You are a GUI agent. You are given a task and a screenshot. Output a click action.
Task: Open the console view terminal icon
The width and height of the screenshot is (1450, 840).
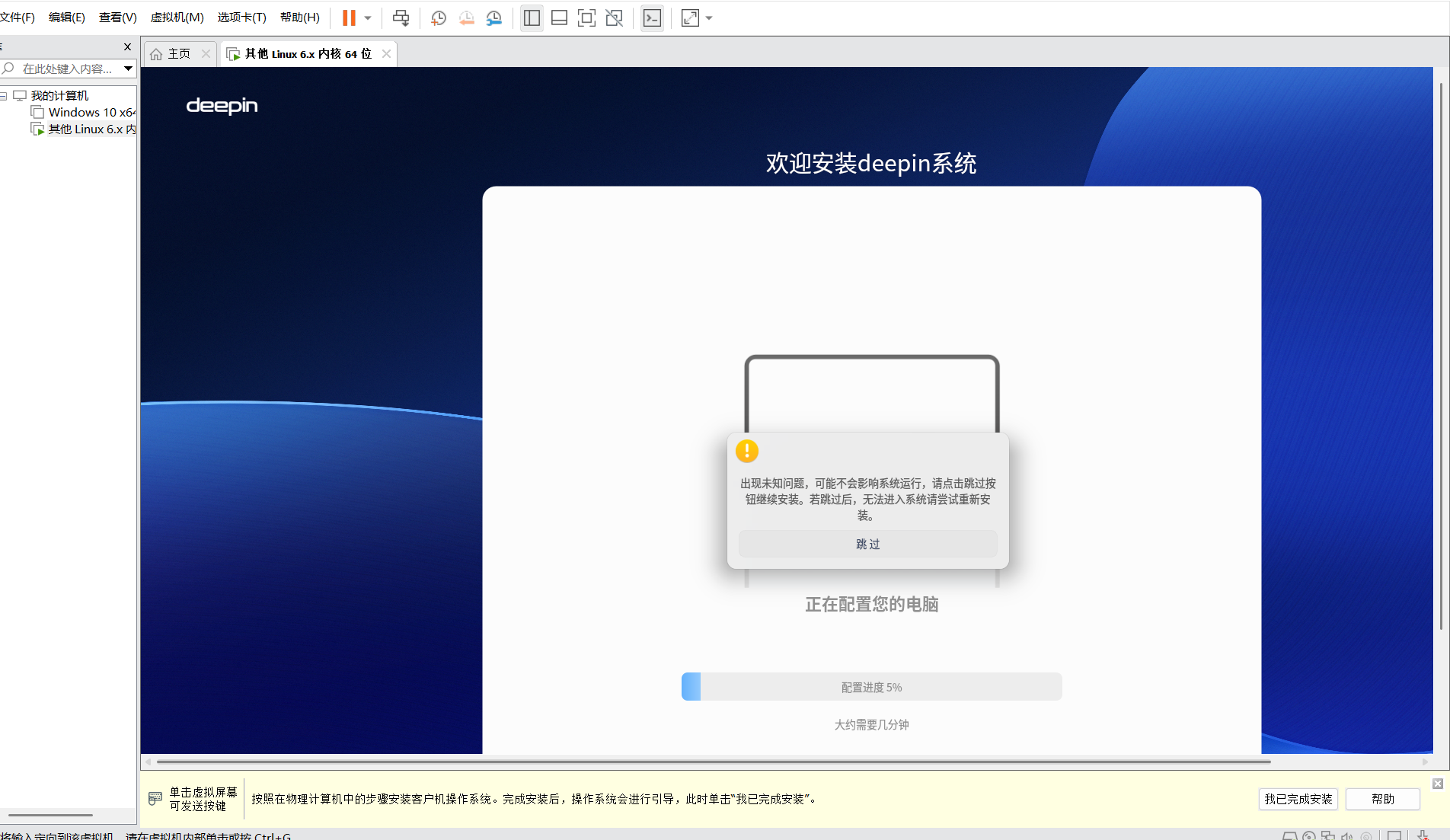[653, 18]
